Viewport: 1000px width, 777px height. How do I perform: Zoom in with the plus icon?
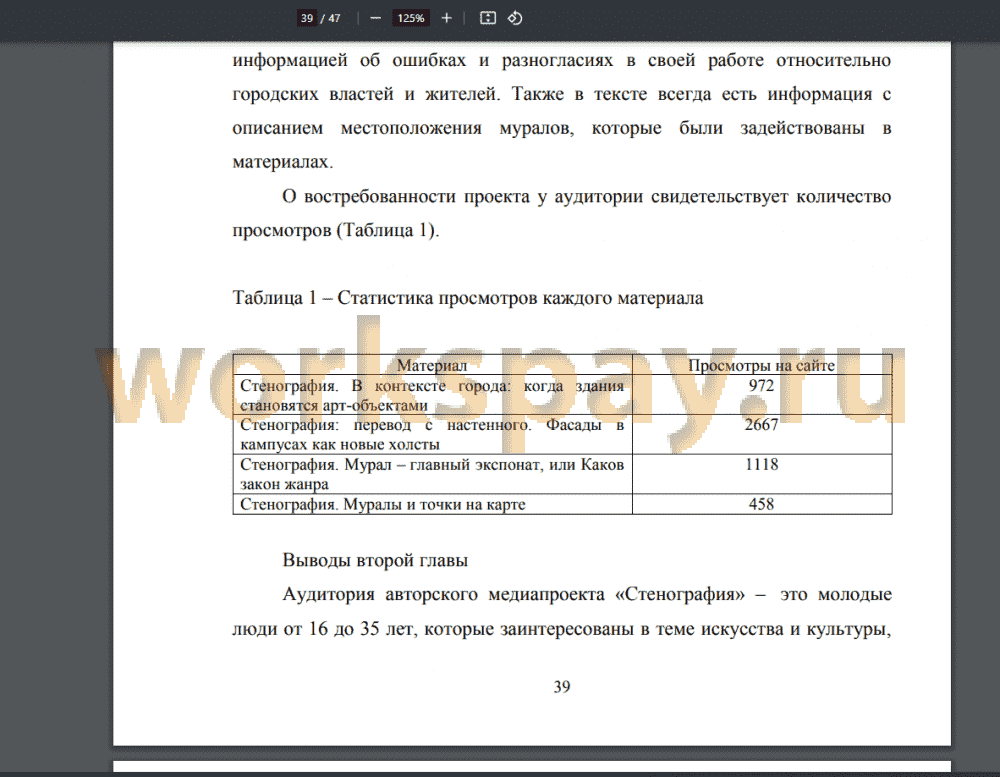tap(446, 18)
